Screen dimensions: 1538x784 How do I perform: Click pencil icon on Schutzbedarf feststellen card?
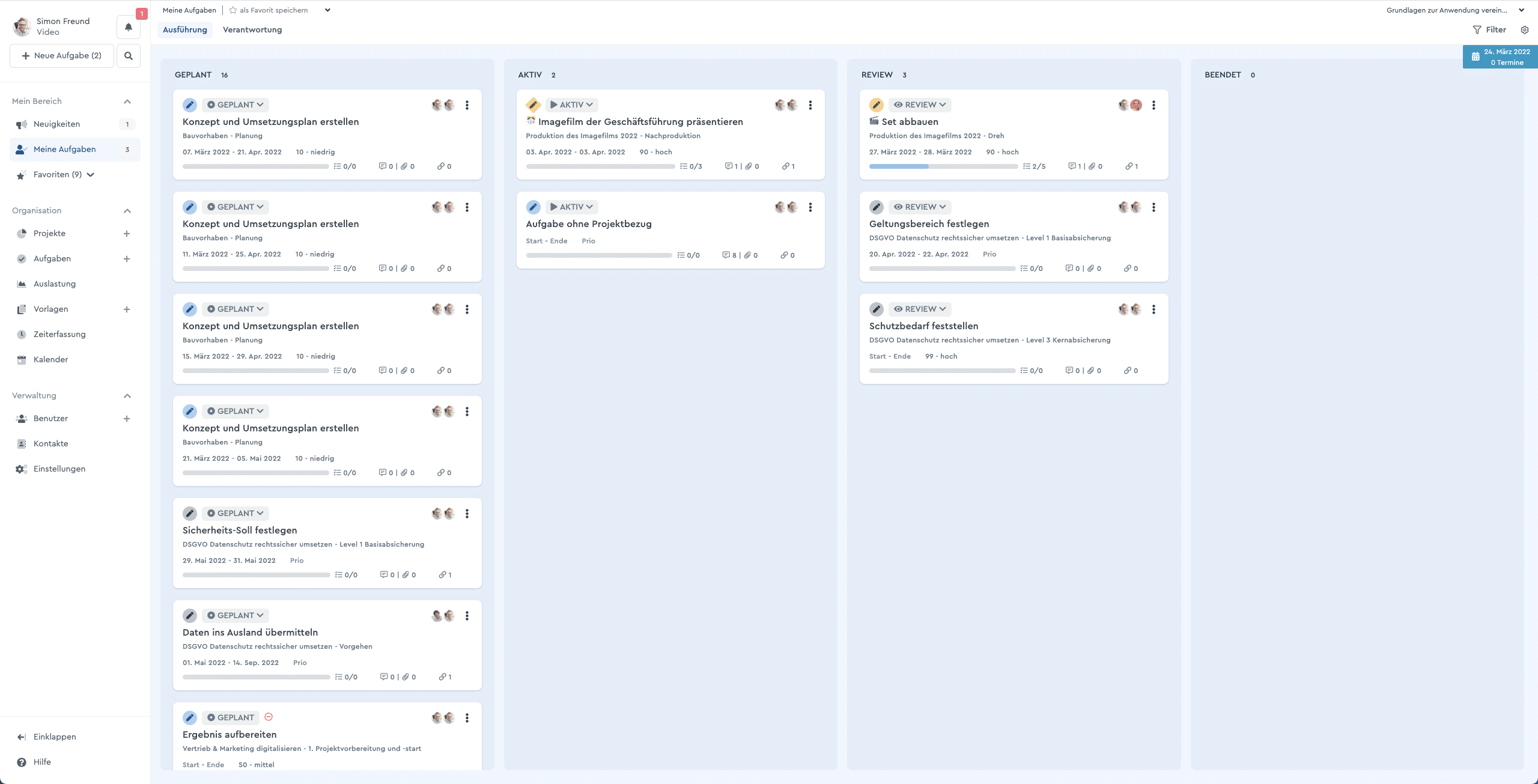pos(877,309)
